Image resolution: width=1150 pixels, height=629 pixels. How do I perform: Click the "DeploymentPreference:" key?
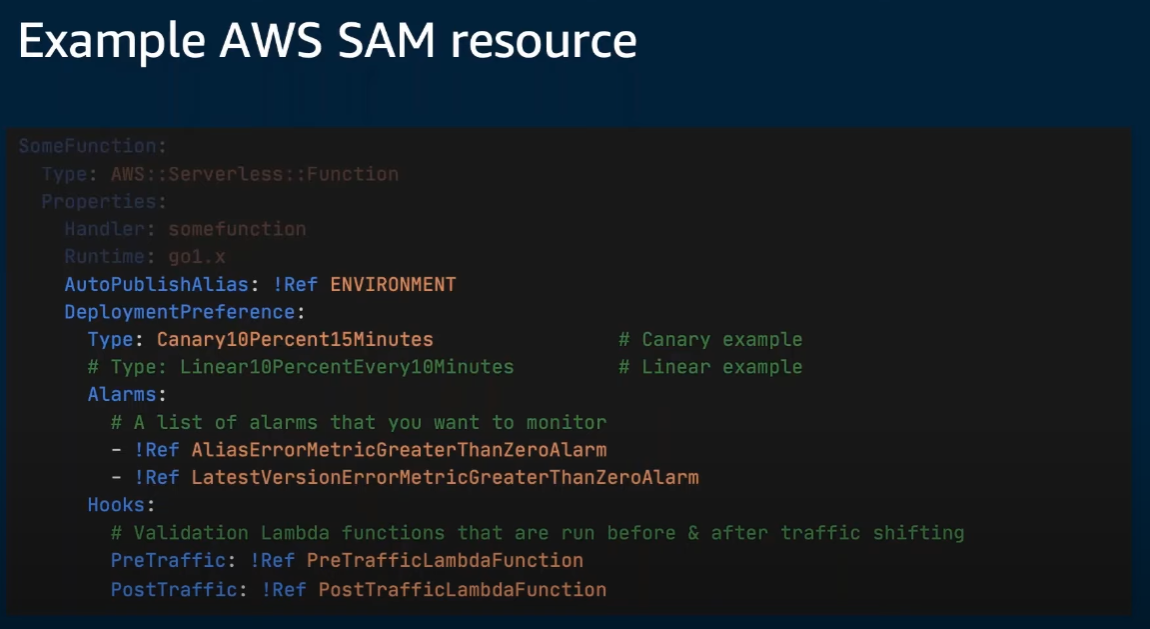(185, 312)
